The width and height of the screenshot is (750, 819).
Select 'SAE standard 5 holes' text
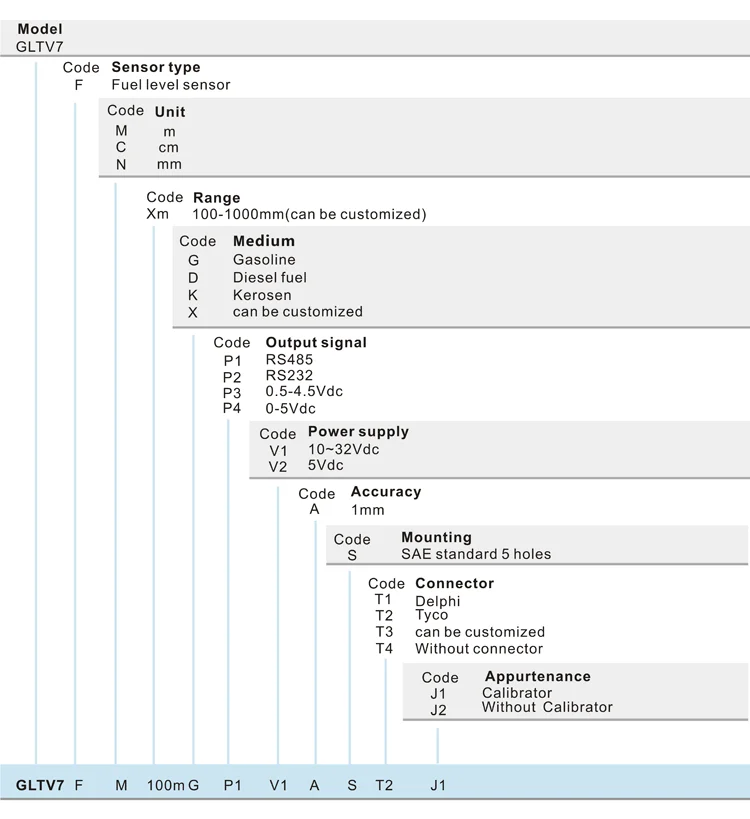[x=476, y=554]
